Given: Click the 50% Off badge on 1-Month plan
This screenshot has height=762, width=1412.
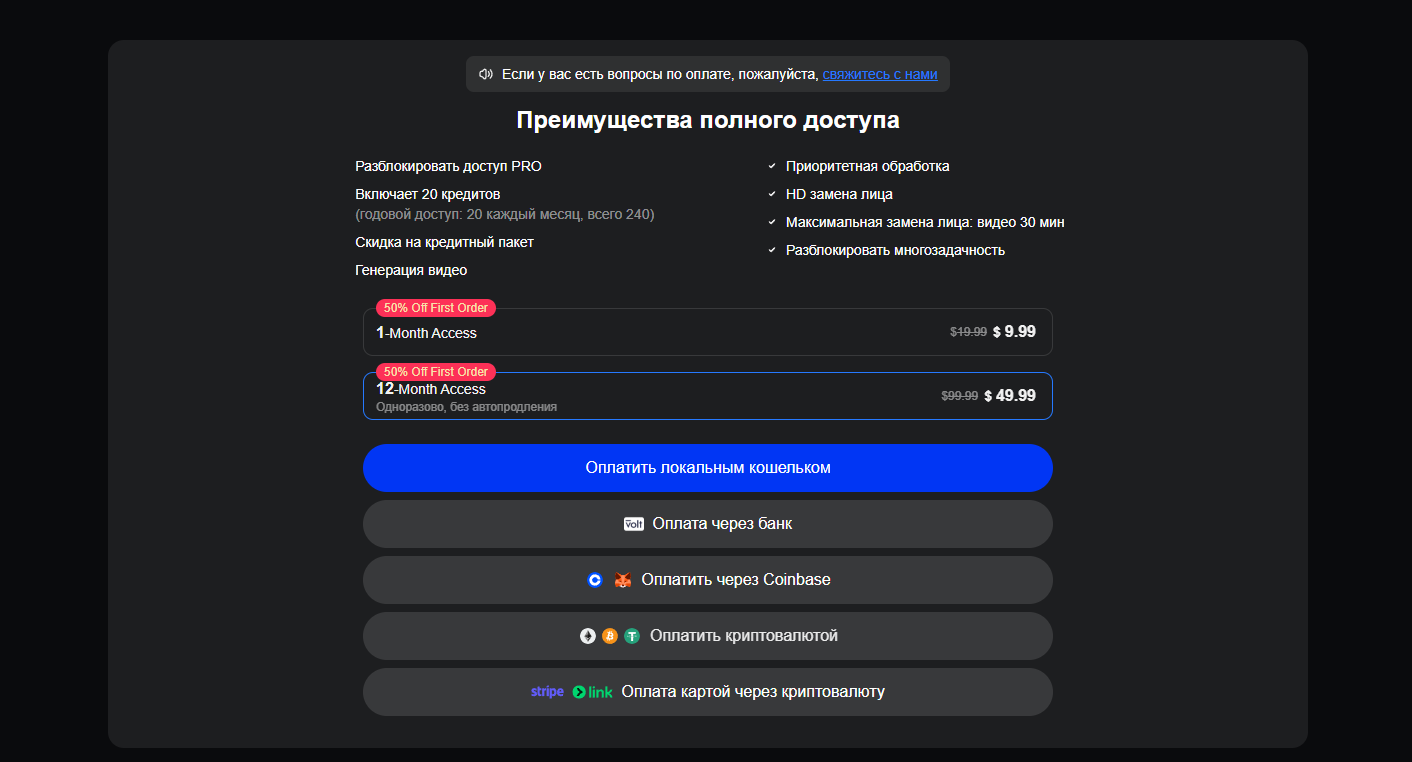Looking at the screenshot, I should (x=436, y=308).
